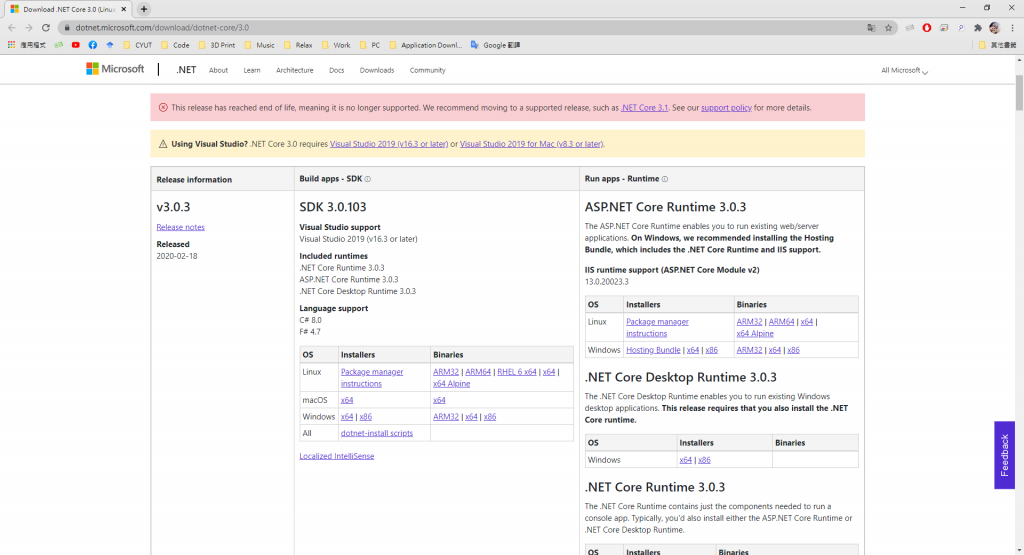Open the Feedback side button
Screen dimensions: 1024x555
[1004, 455]
